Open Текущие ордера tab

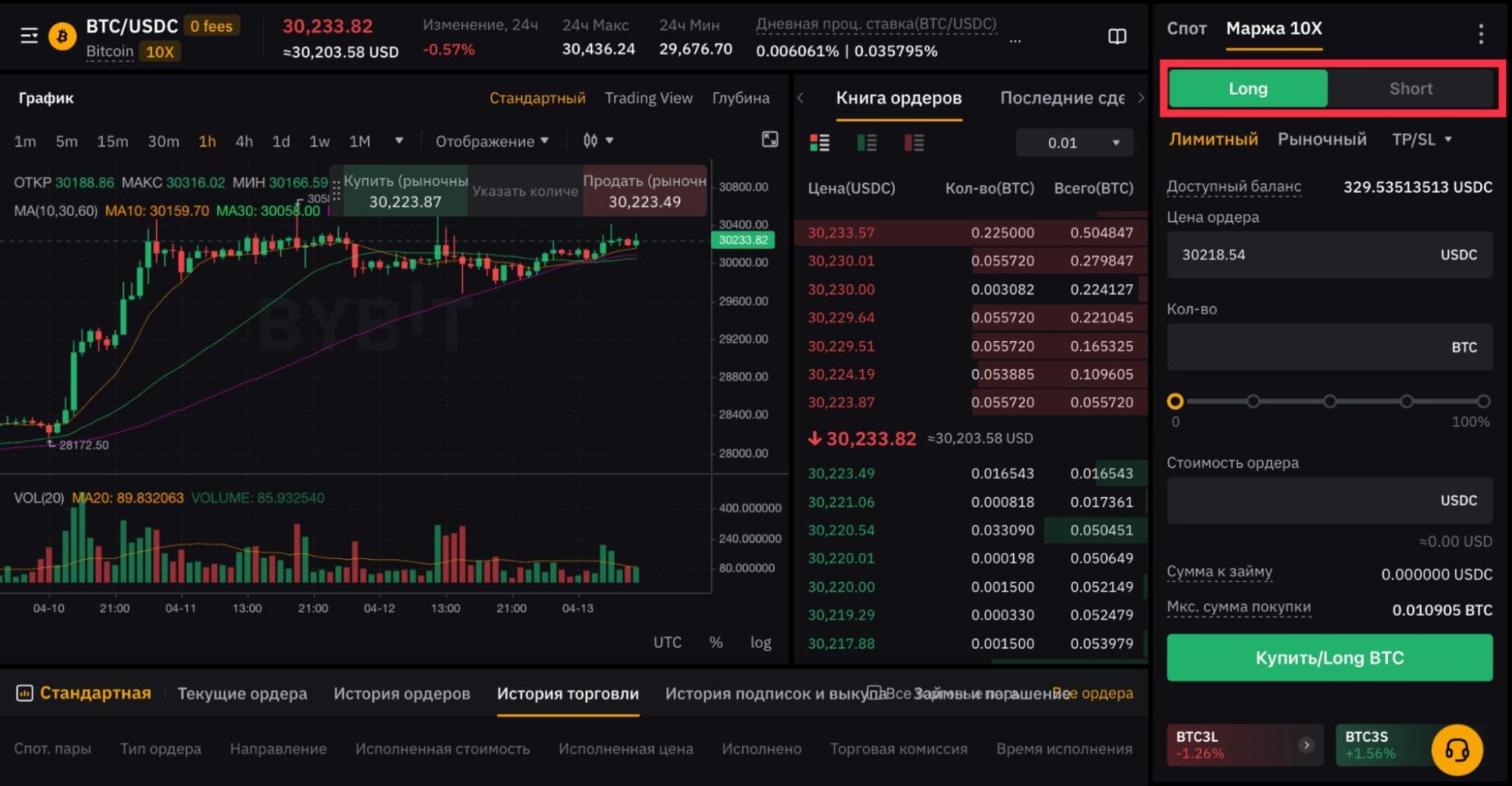point(242,693)
